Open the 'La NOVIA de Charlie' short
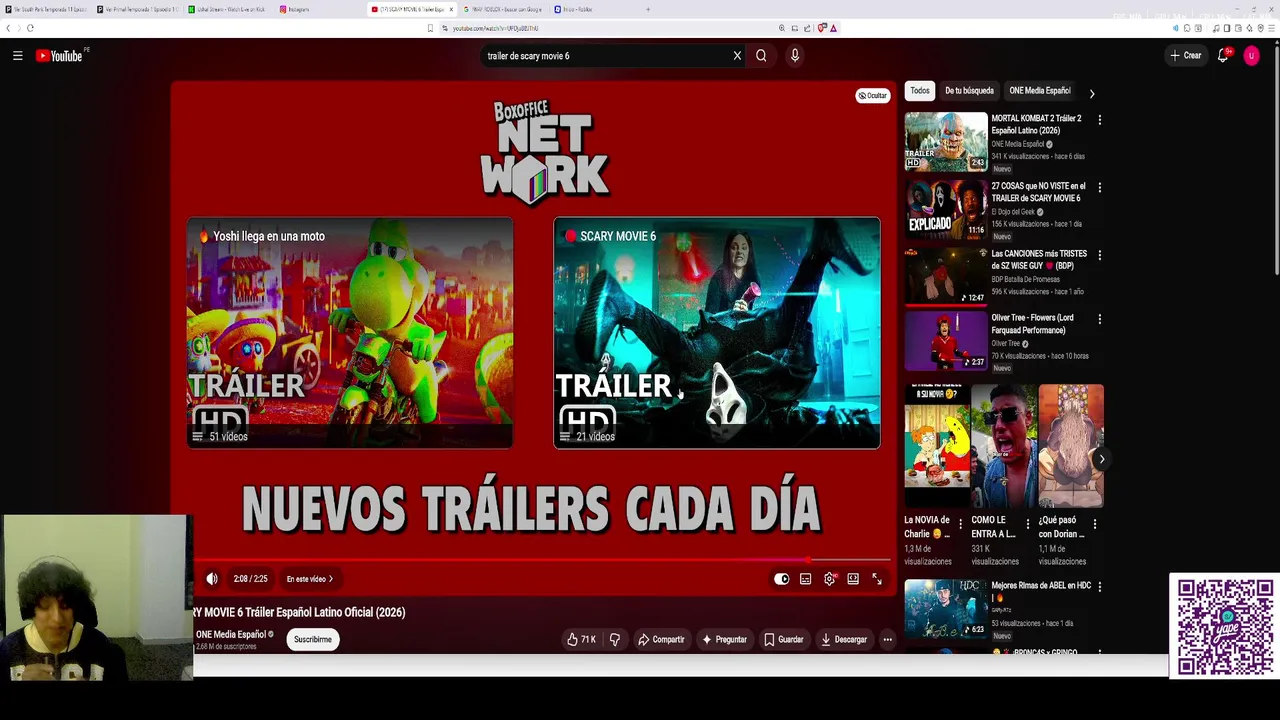This screenshot has height=720, width=1280. coord(937,446)
